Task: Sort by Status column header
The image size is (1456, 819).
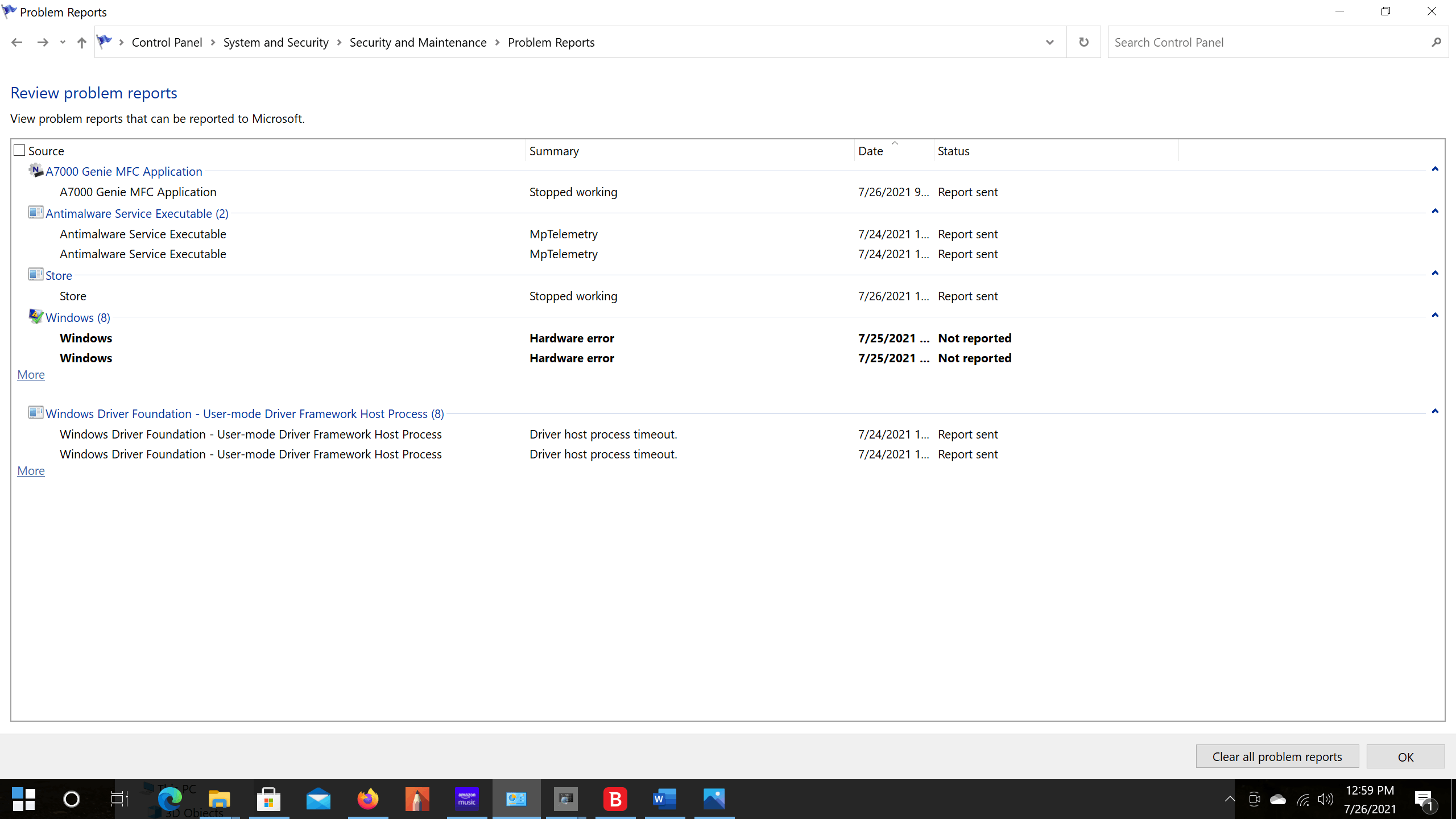Action: tap(1056, 151)
